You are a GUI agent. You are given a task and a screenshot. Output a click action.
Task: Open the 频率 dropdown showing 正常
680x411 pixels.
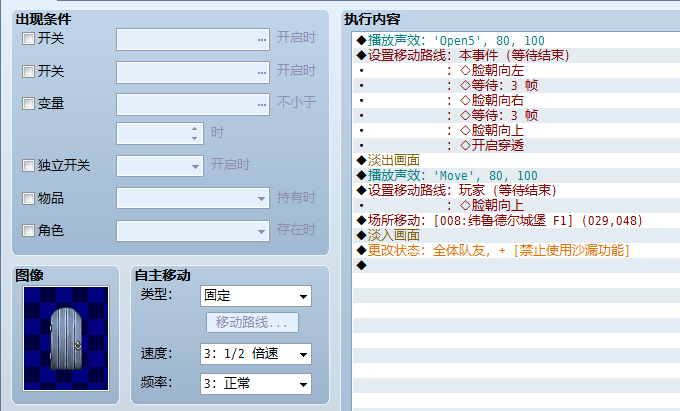[x=256, y=384]
